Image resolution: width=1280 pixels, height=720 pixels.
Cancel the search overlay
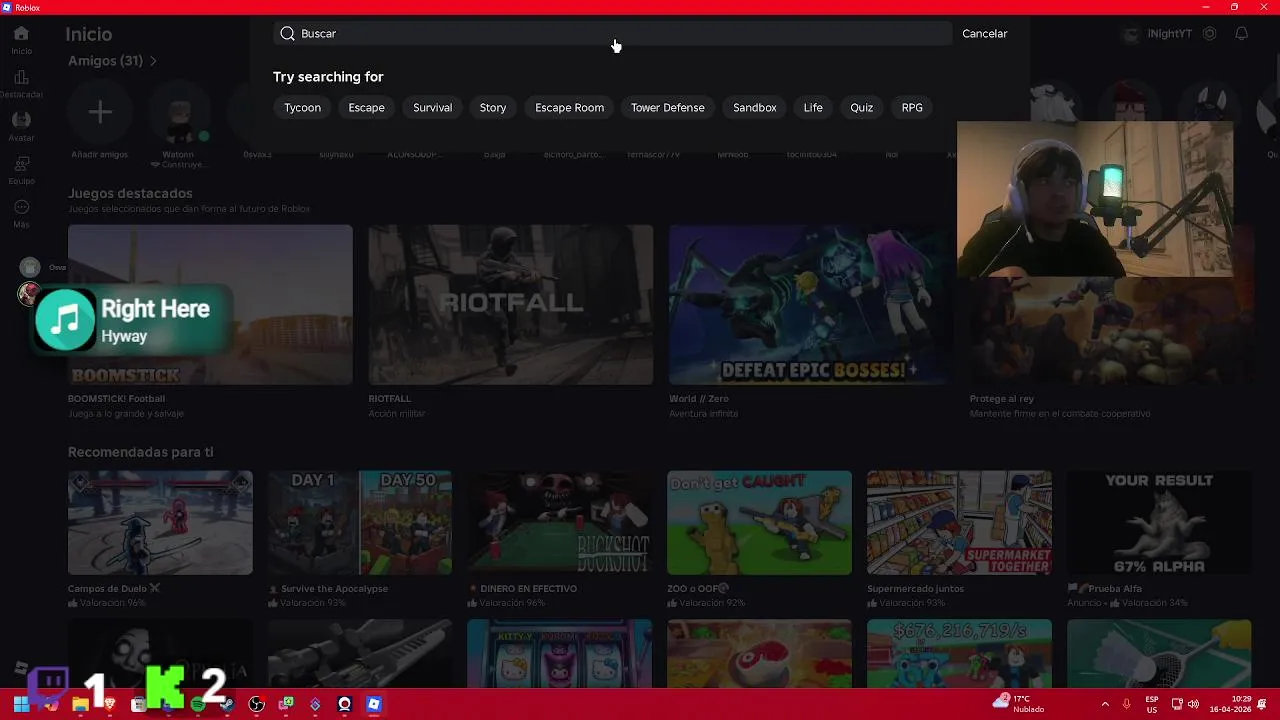point(984,33)
